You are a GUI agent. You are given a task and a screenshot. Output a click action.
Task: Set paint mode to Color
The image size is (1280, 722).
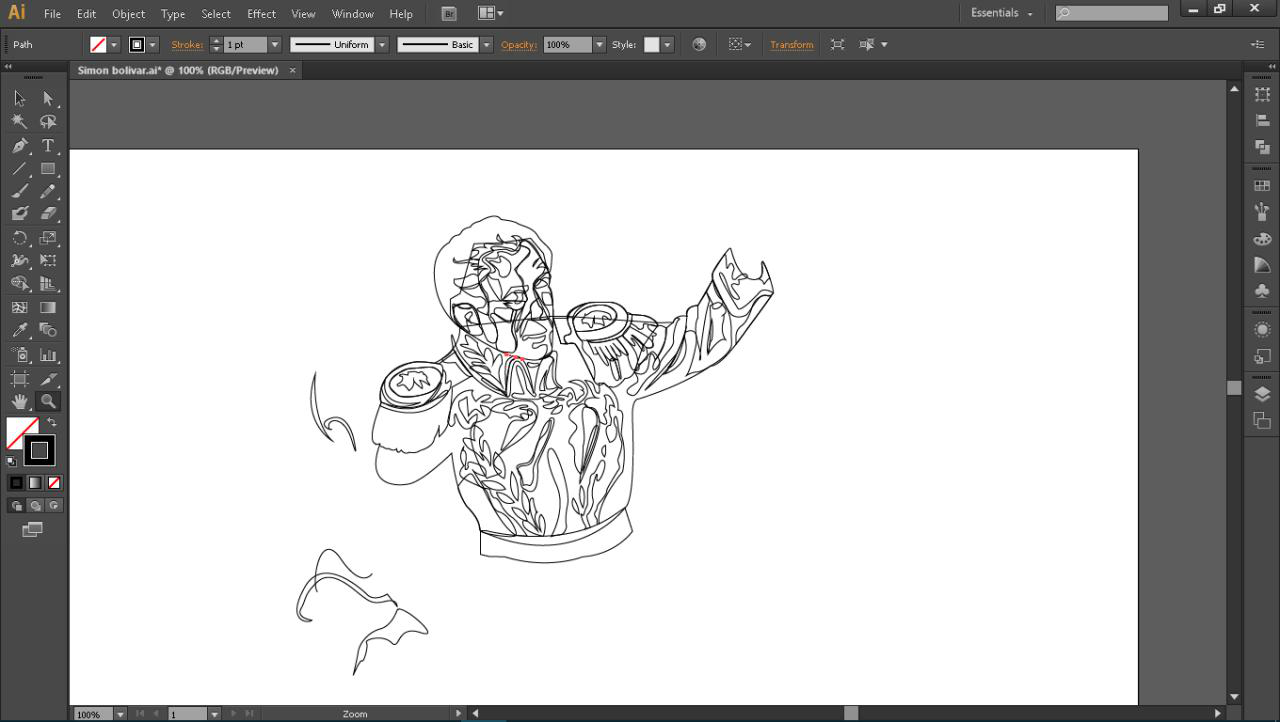pyautogui.click(x=16, y=483)
